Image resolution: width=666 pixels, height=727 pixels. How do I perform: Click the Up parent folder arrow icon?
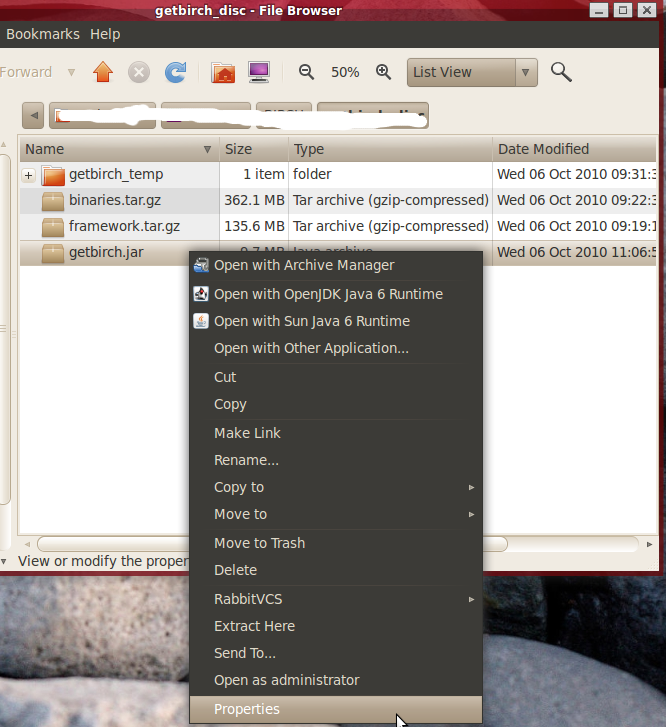103,72
